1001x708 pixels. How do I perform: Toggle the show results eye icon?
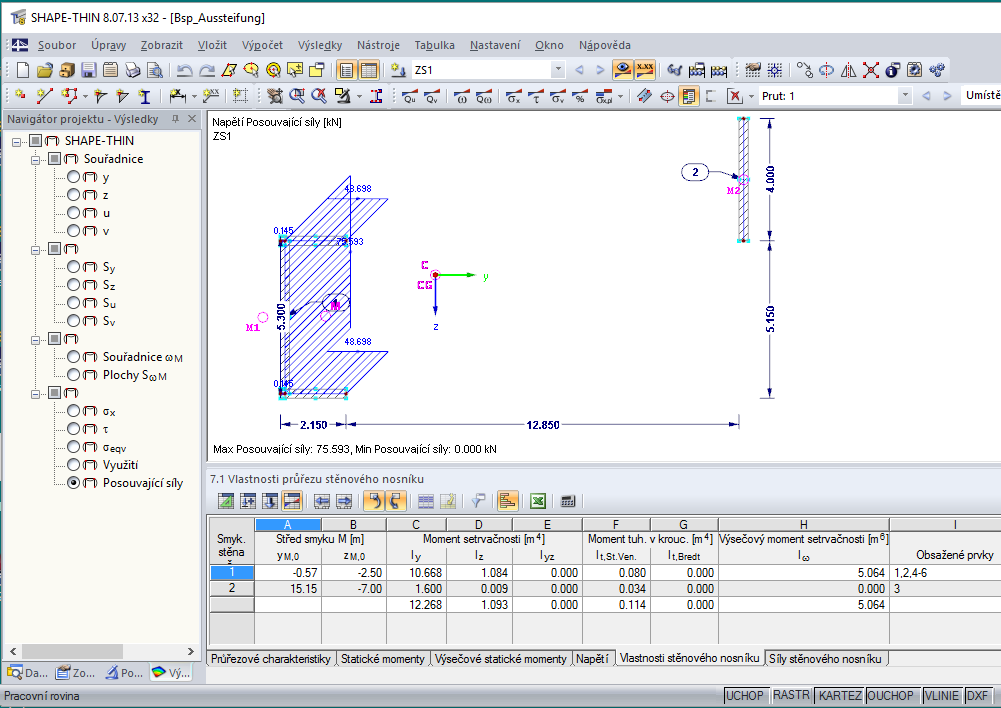622,70
